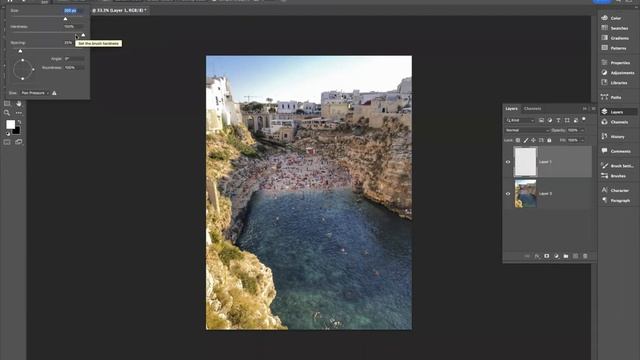Image resolution: width=640 pixels, height=360 pixels.
Task: Open the Layers panel flyout menu
Action: 593,109
